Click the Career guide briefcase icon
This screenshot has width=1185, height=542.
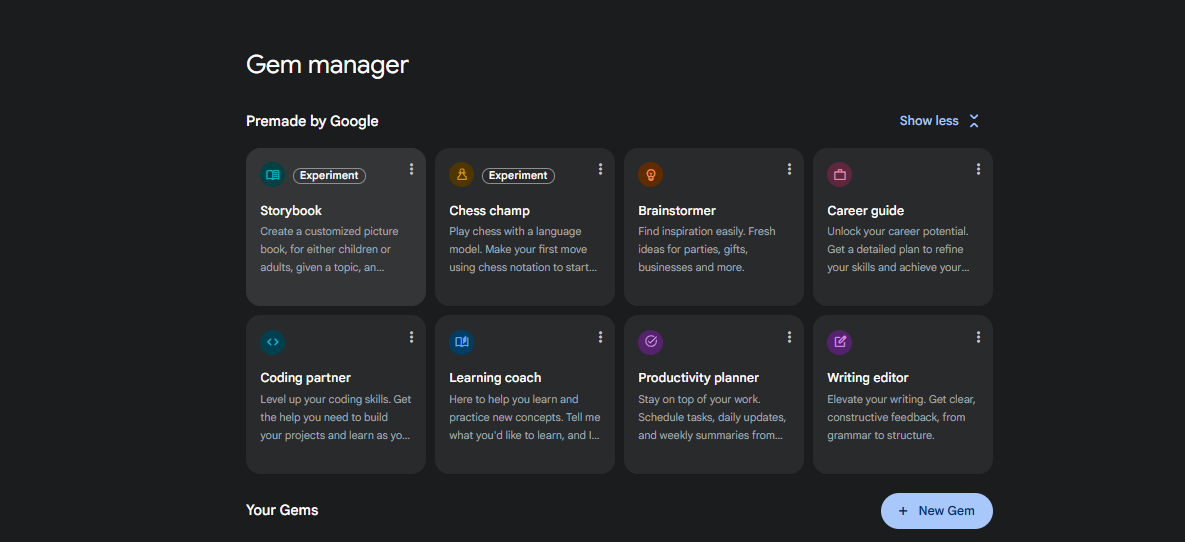pyautogui.click(x=840, y=175)
